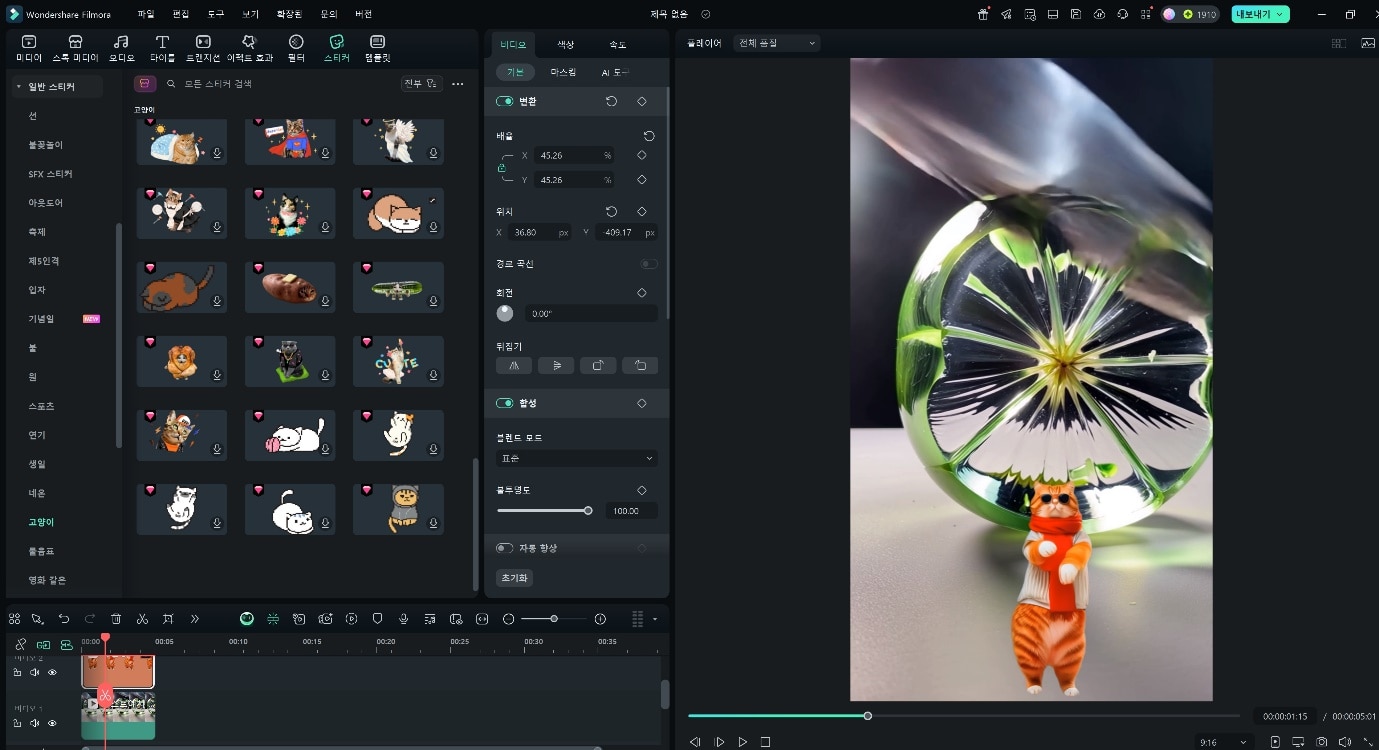Switch to the 색상 (Color) tab
This screenshot has width=1379, height=750.
pyautogui.click(x=565, y=45)
